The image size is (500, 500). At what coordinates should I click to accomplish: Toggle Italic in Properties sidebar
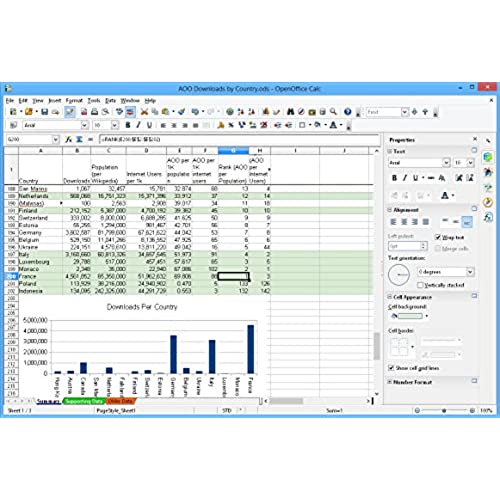point(405,178)
